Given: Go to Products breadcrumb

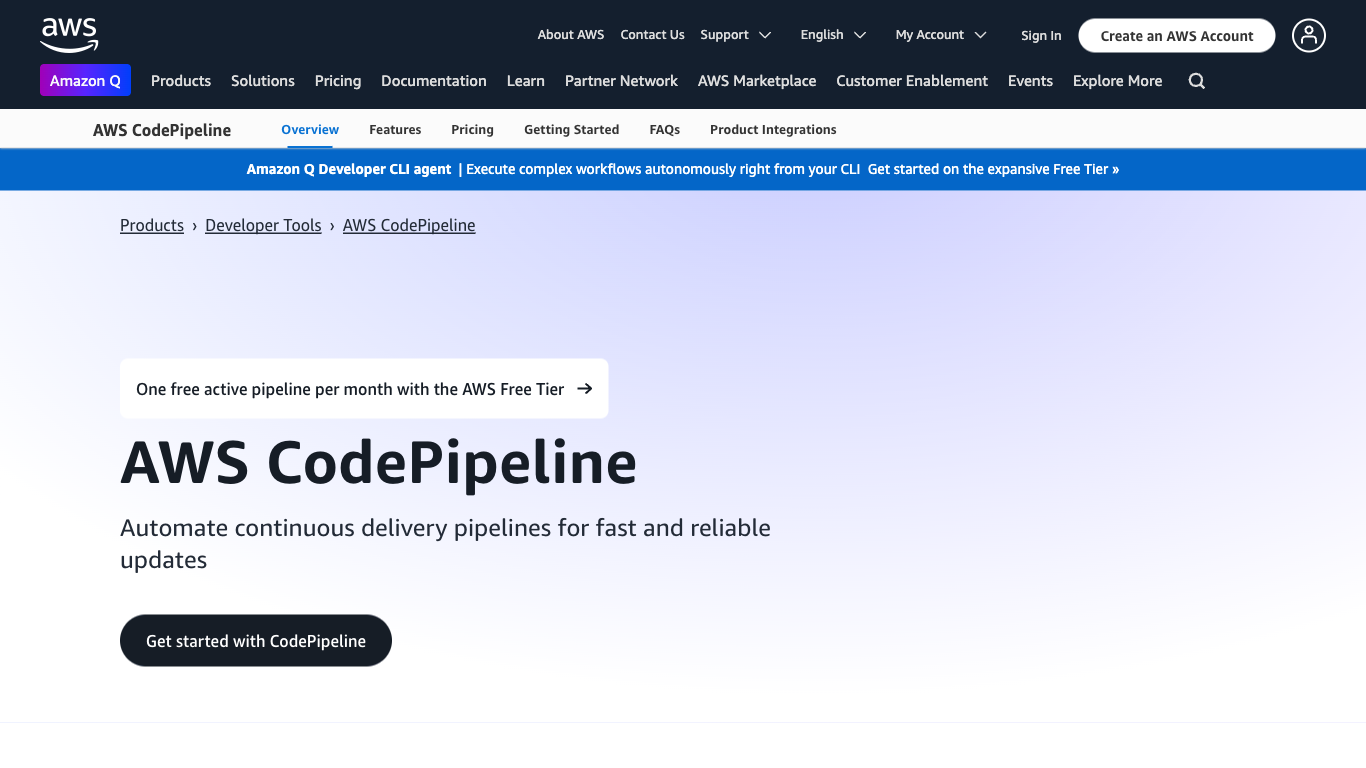Looking at the screenshot, I should click(x=152, y=226).
